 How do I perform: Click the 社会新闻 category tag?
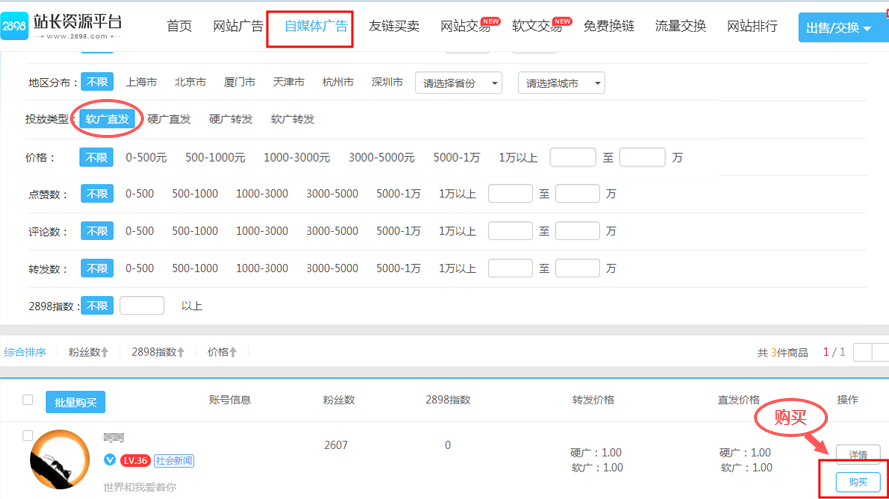(x=174, y=461)
